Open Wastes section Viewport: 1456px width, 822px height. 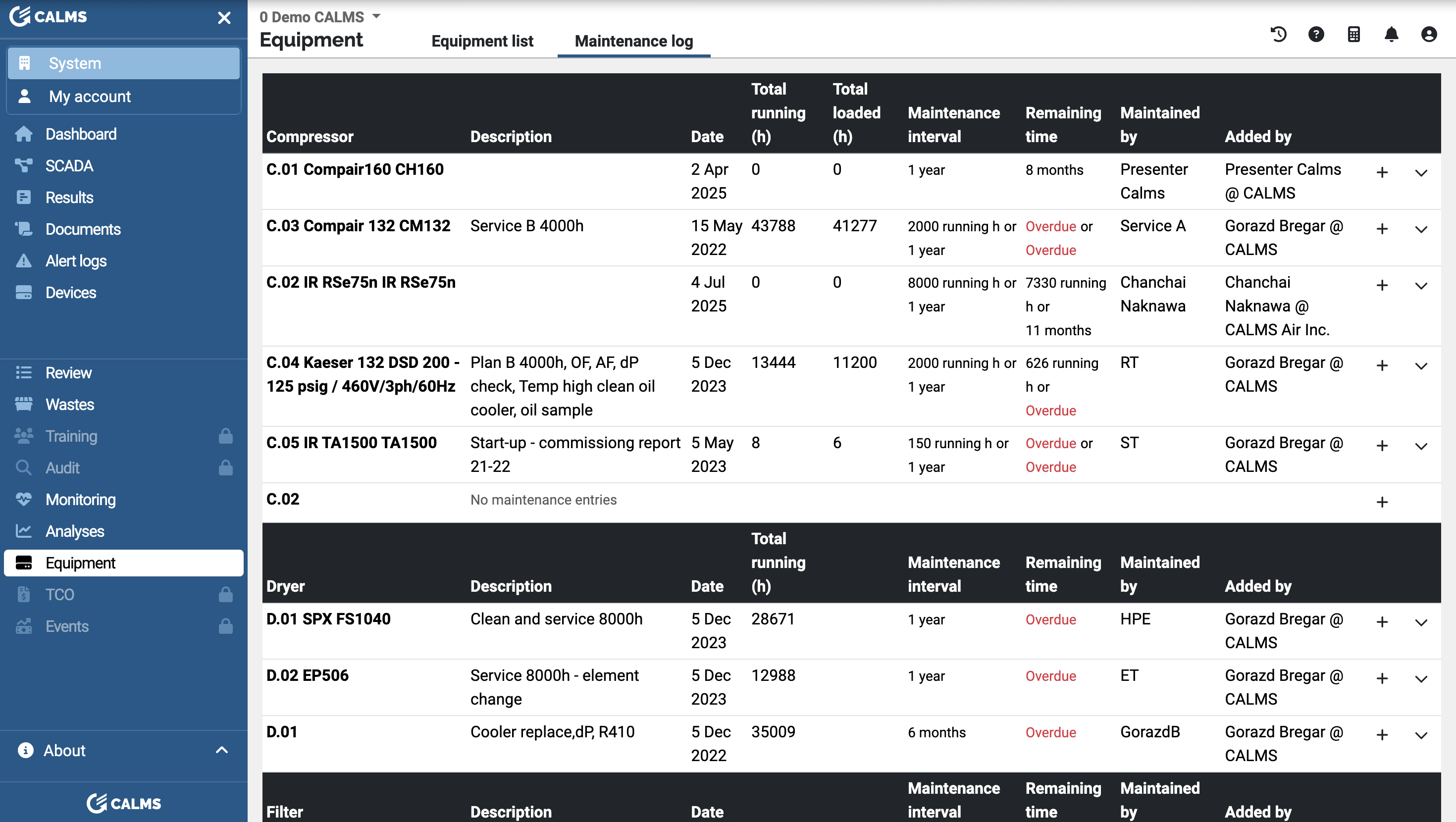(x=124, y=404)
